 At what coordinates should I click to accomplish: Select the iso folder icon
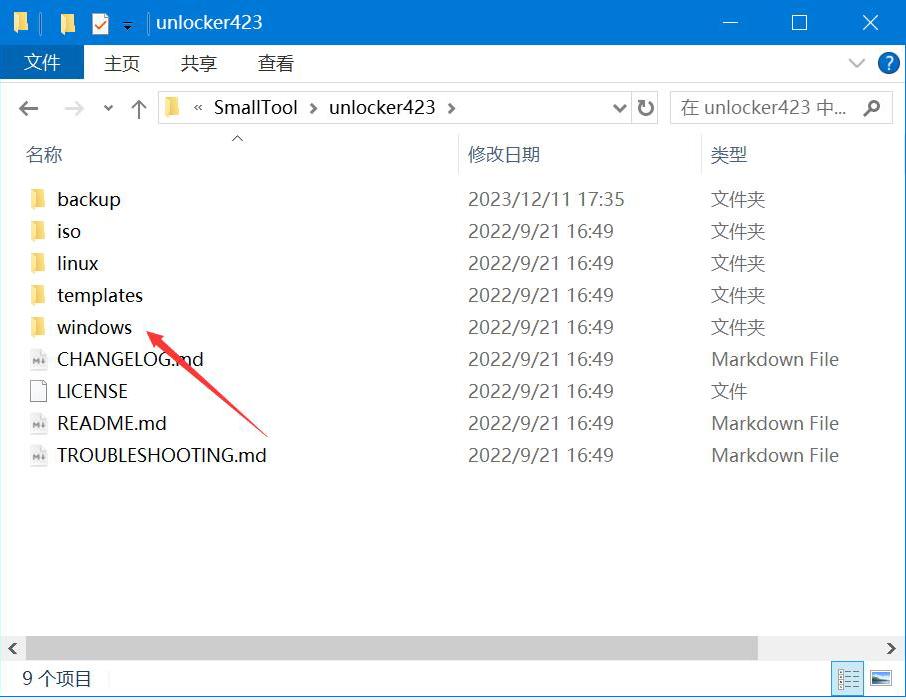tap(38, 231)
